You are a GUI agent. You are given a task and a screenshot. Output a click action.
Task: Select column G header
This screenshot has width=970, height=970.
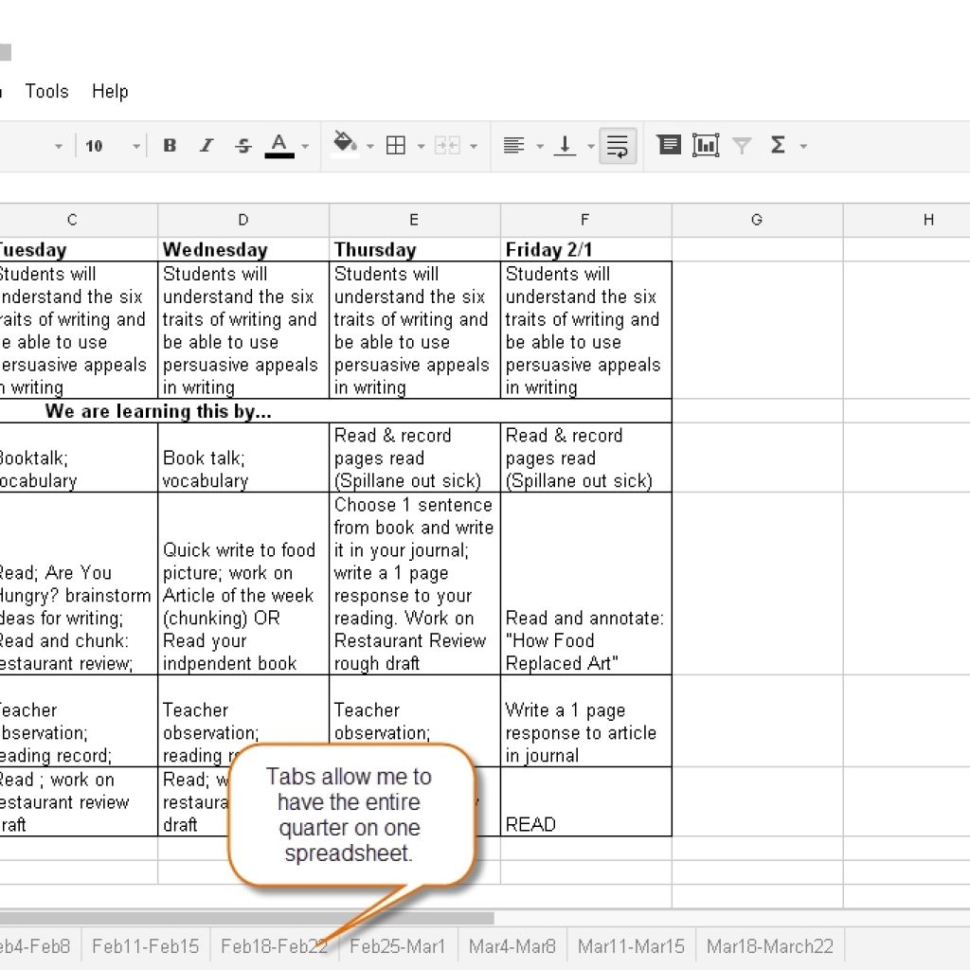coord(757,220)
